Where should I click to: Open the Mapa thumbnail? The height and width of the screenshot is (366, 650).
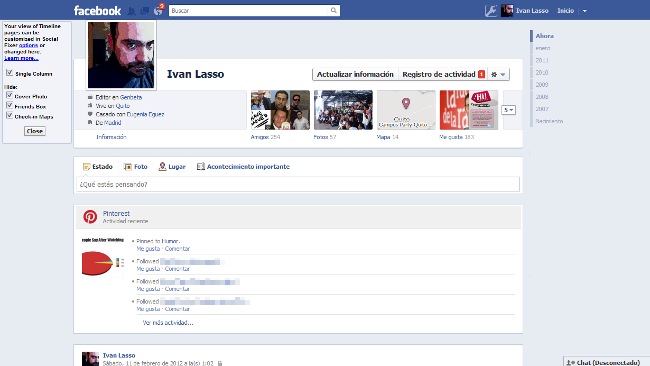[x=406, y=110]
